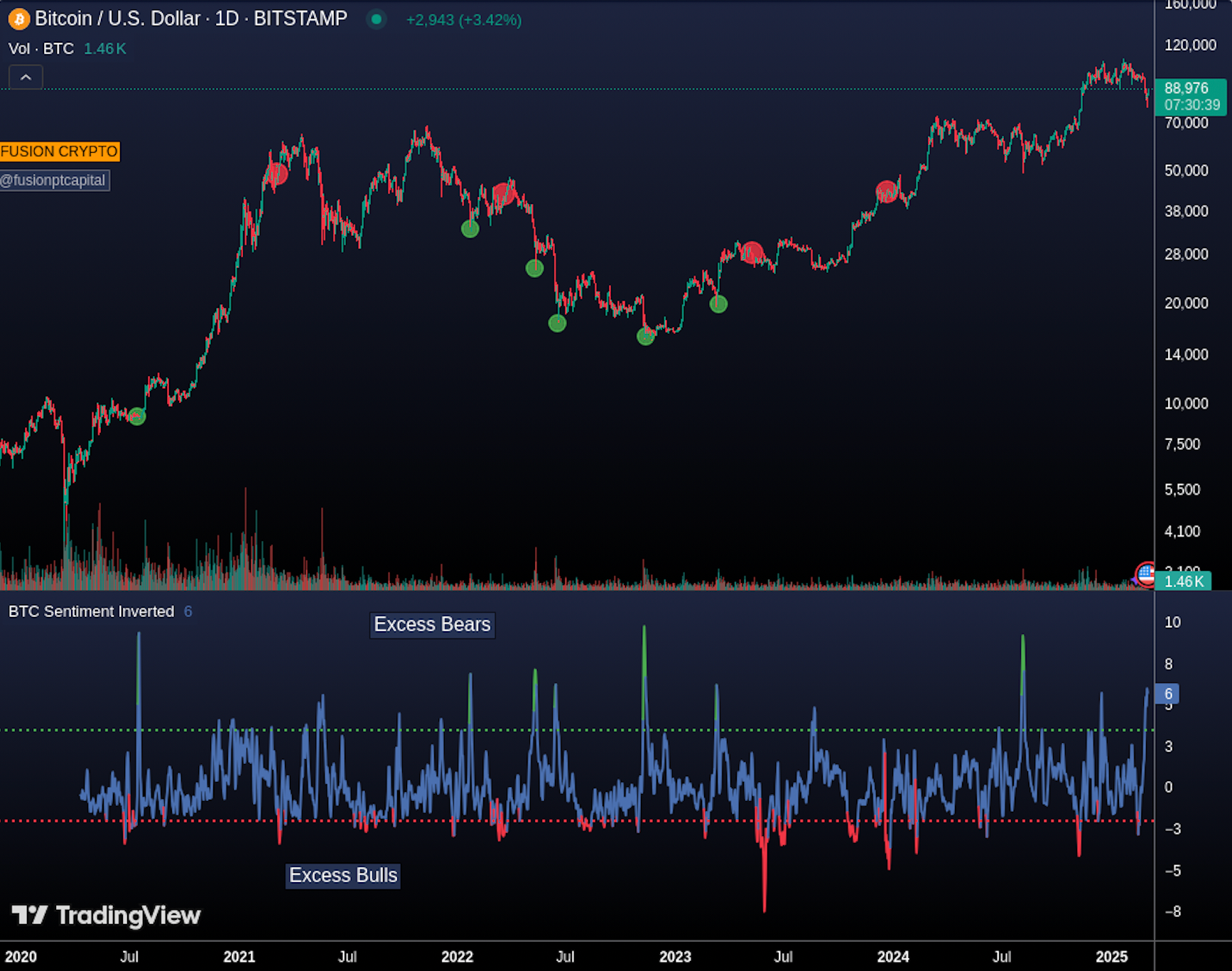Click the 2025 label on time axis
Screen dimensions: 1232x971
coord(1112,957)
